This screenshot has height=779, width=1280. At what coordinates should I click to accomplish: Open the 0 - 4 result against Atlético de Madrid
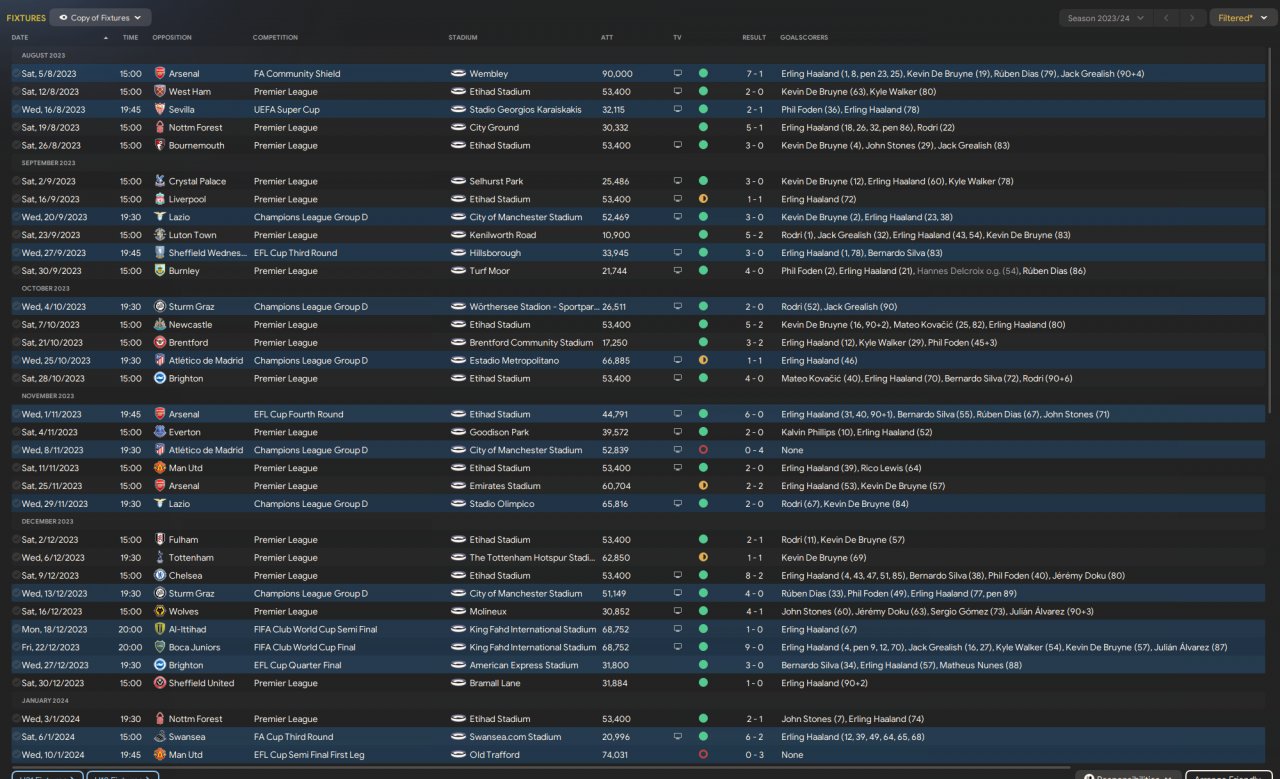[x=754, y=450]
